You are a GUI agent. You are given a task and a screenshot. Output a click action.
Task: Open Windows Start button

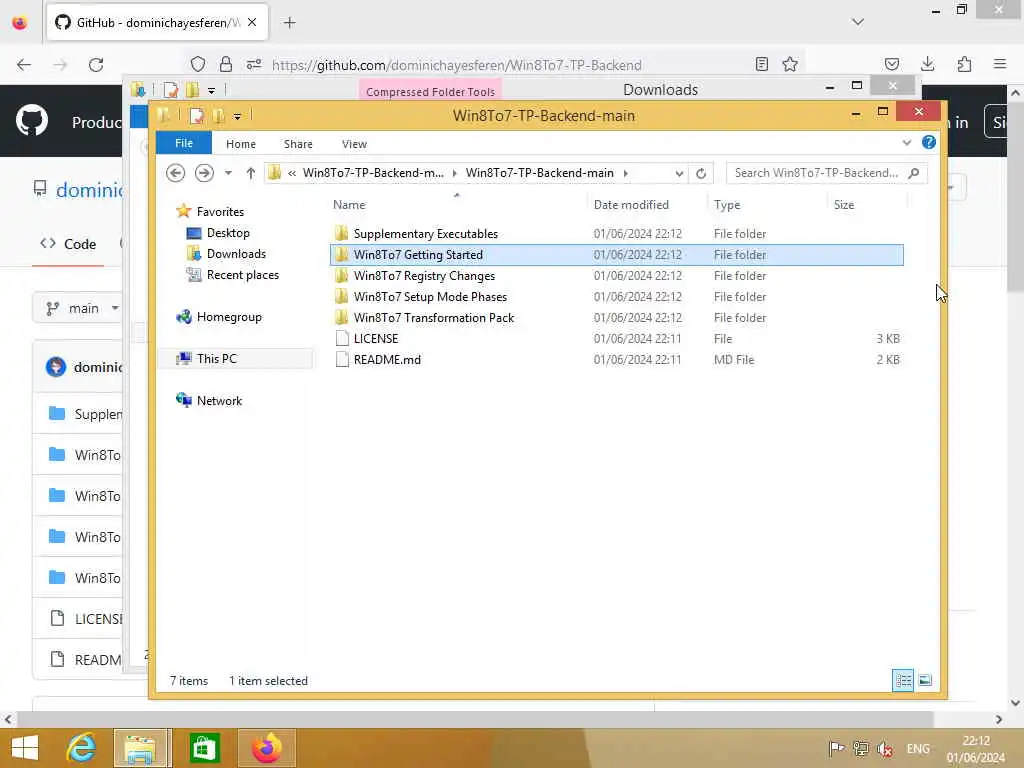click(x=25, y=748)
